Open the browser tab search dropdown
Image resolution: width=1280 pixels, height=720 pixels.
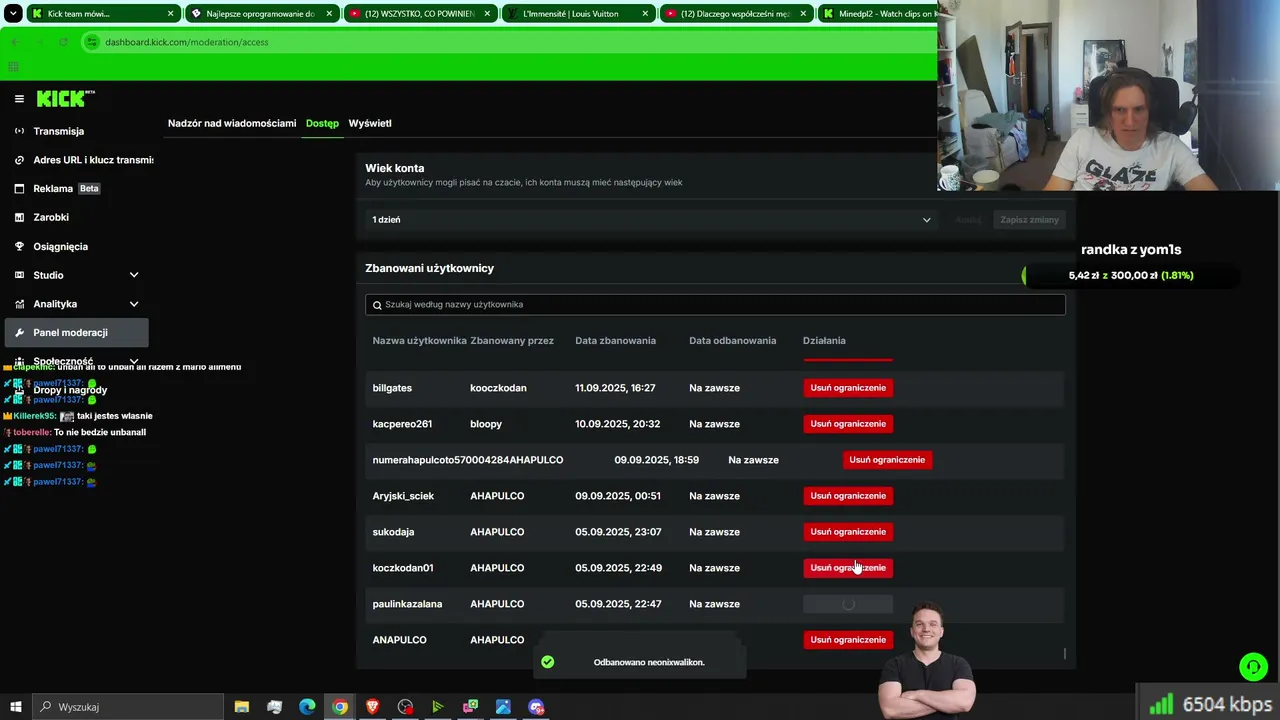click(13, 14)
